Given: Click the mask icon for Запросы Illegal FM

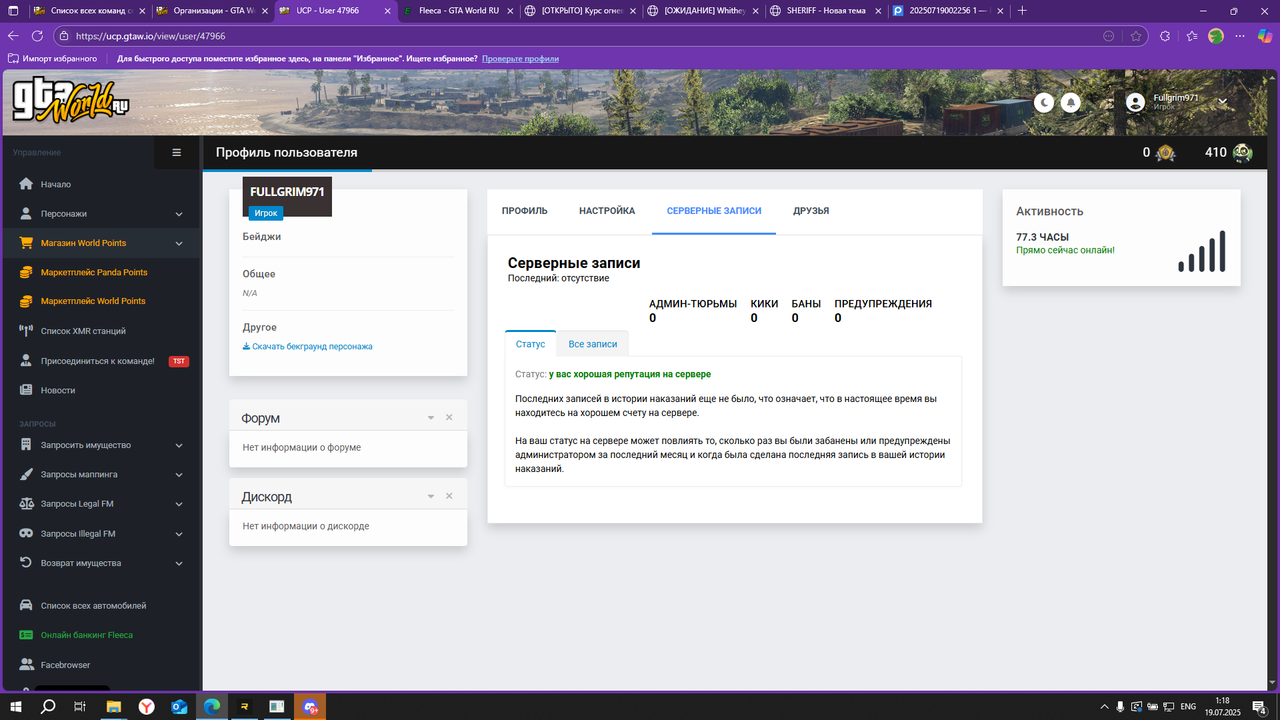Looking at the screenshot, I should 26,534.
